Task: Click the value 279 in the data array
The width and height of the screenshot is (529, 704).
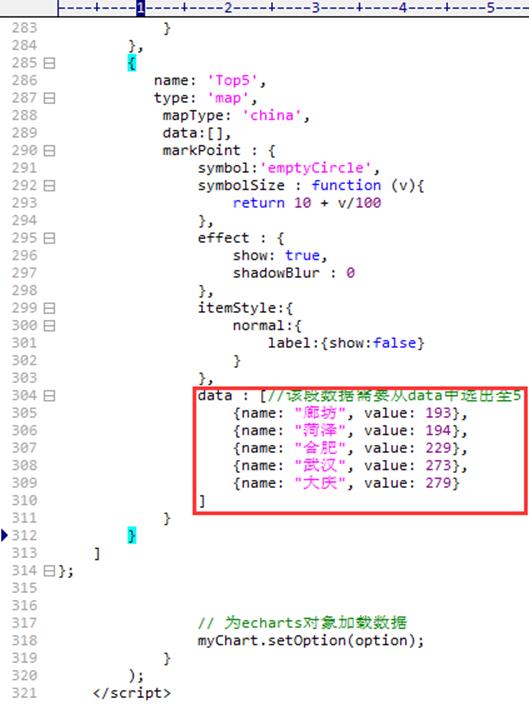Action: pos(438,483)
